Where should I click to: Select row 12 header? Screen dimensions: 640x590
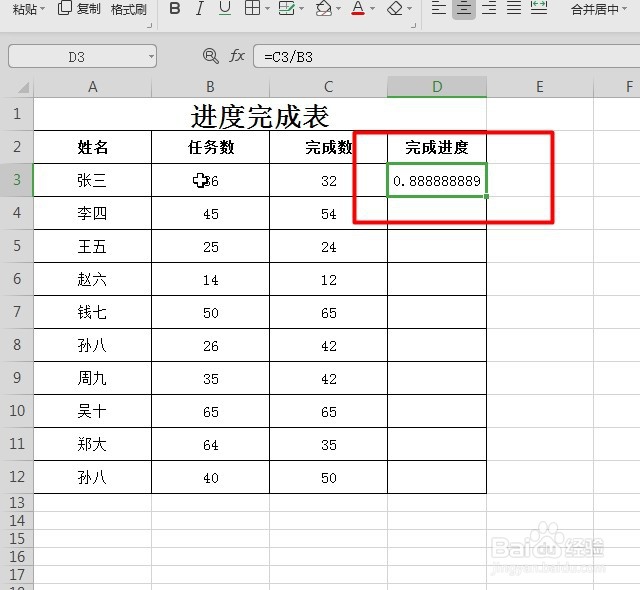[x=17, y=477]
